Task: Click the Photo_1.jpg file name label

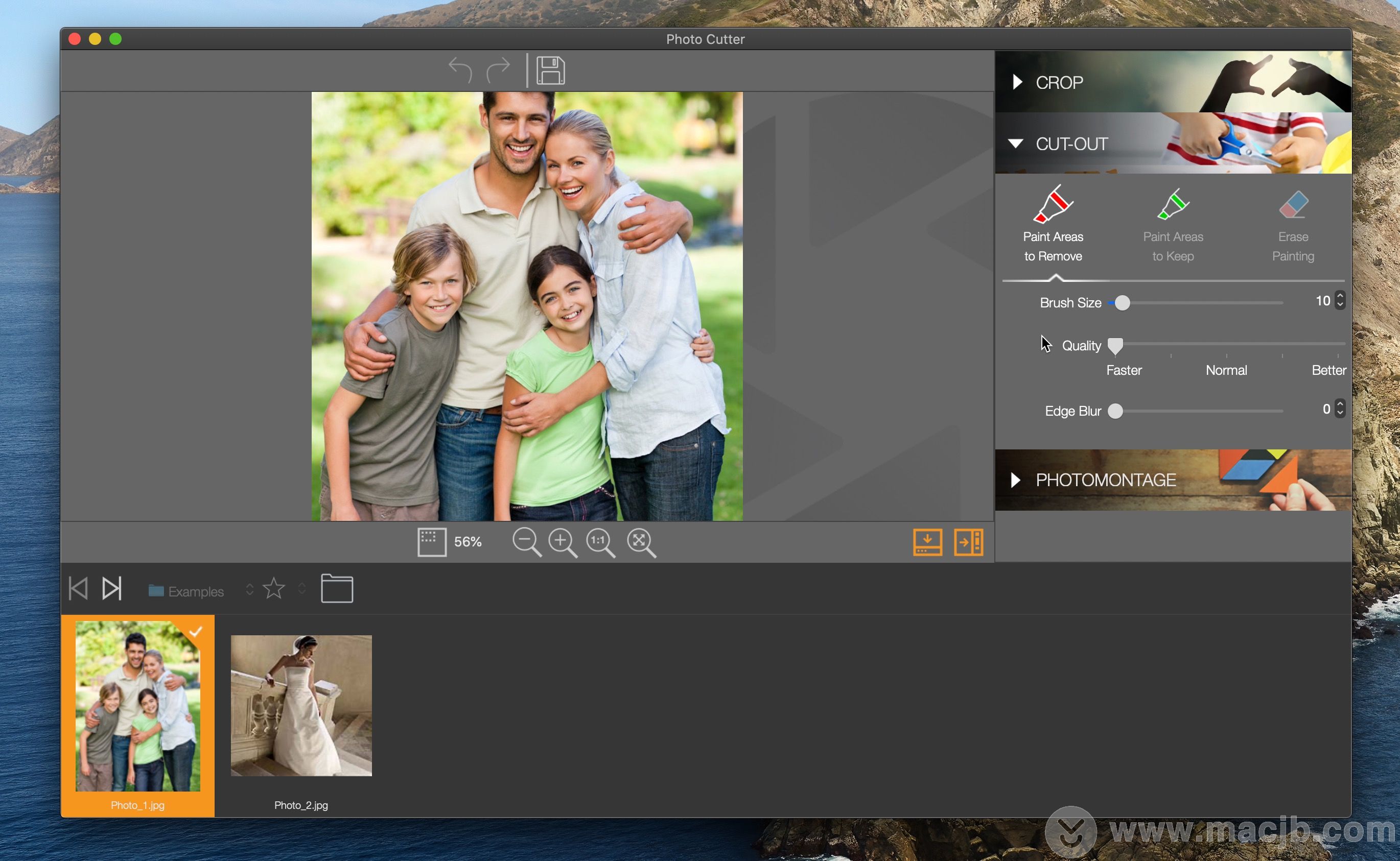Action: [138, 805]
